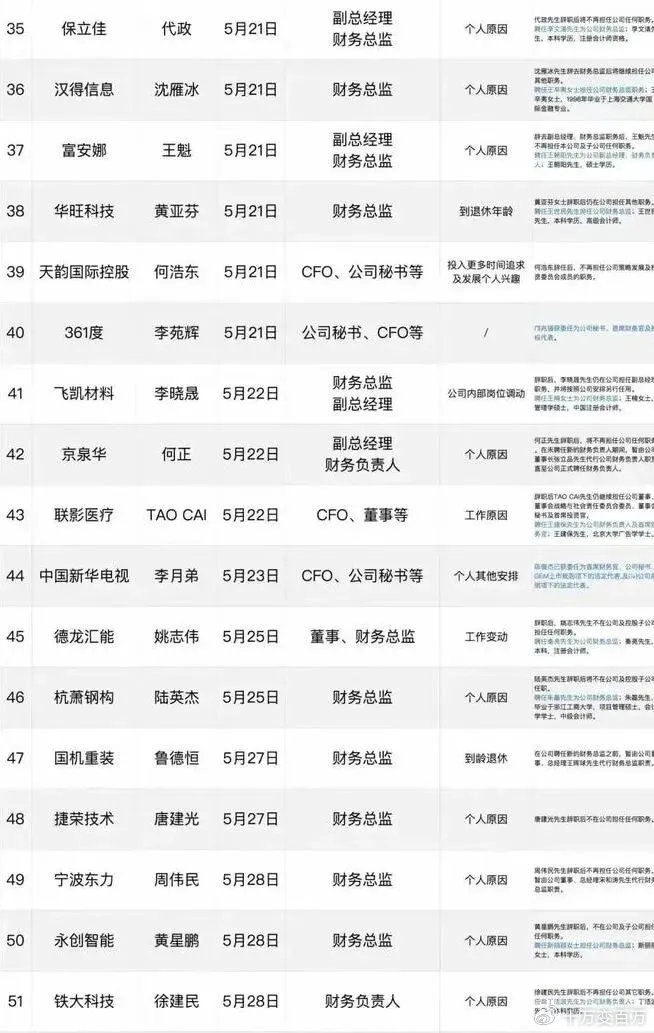Click position cell 董事、财务总监
This screenshot has height=1033, width=654.
coord(362,636)
